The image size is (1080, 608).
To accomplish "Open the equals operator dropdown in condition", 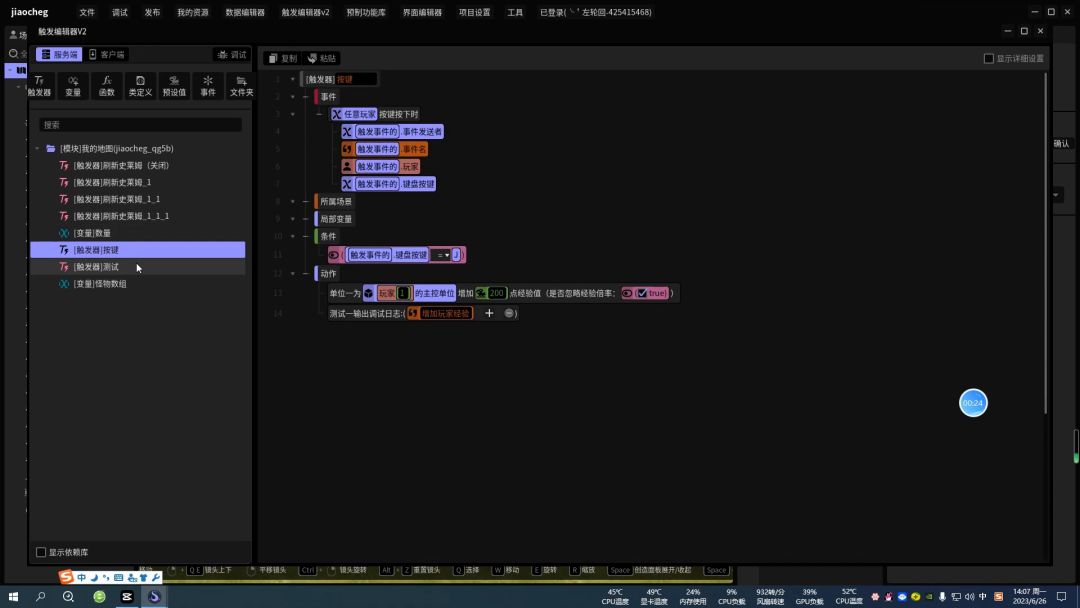I will pyautogui.click(x=441, y=255).
